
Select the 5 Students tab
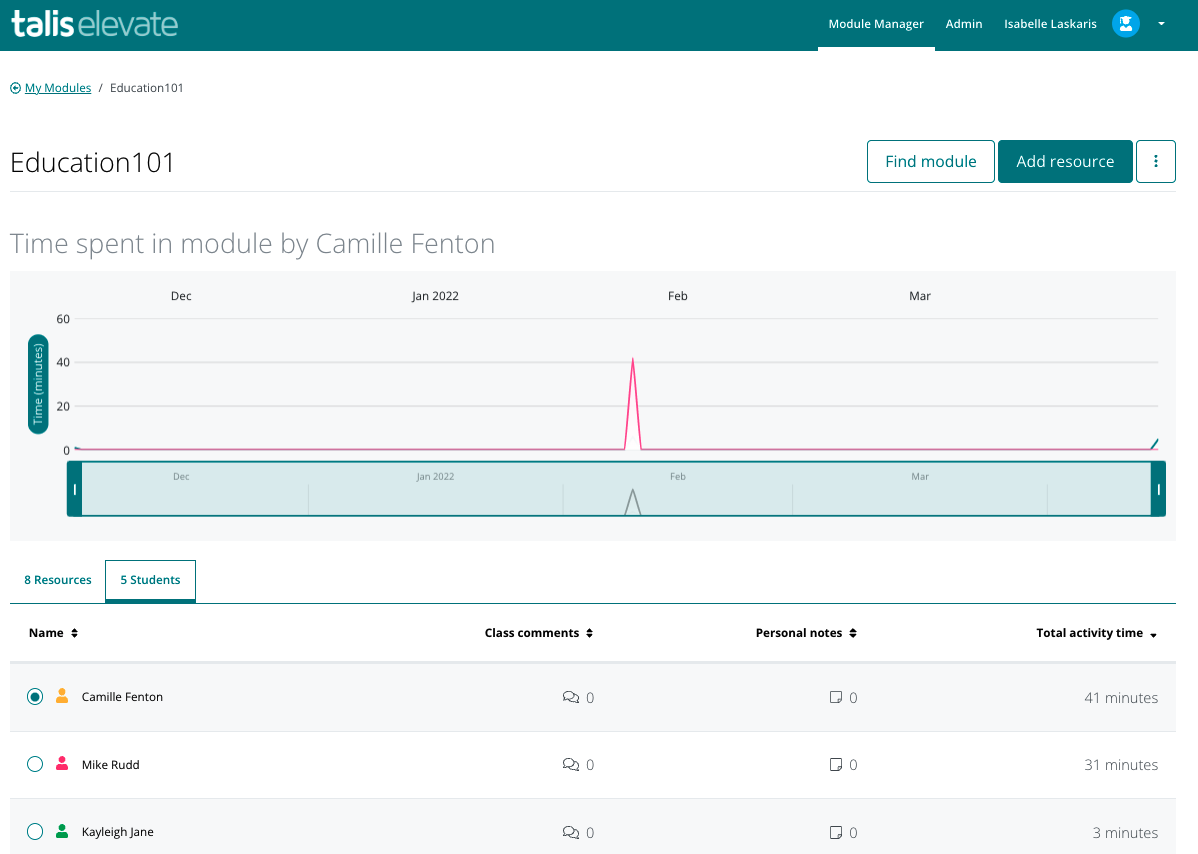[x=151, y=581]
